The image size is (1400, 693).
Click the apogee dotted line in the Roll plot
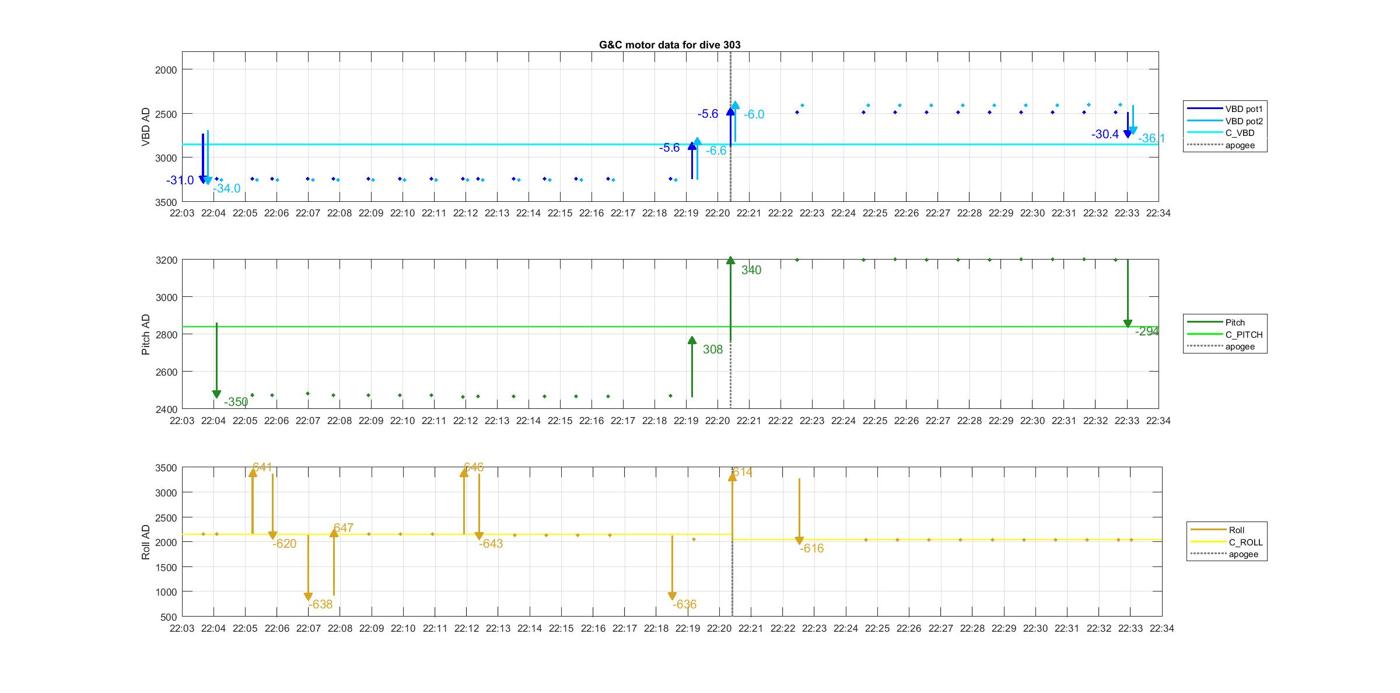pos(732,542)
